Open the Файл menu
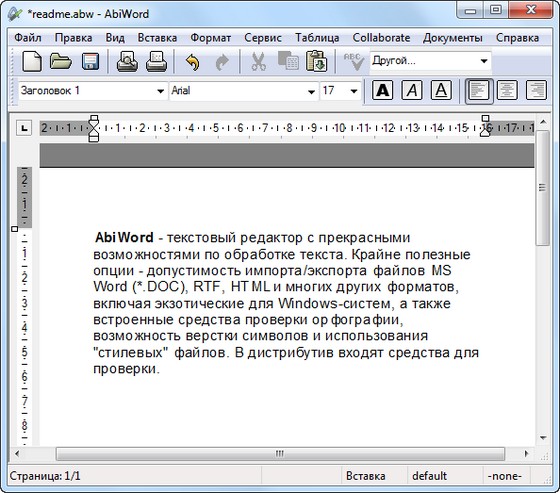The height and width of the screenshot is (493, 560). (28, 38)
